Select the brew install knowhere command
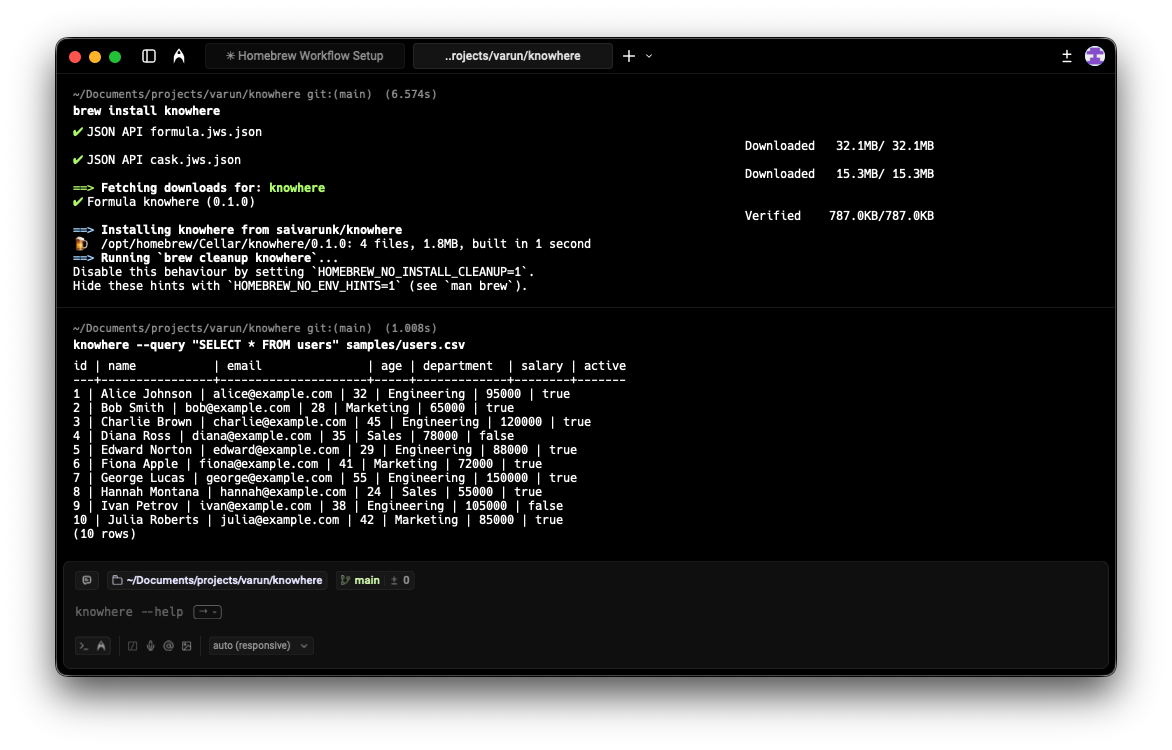This screenshot has width=1172, height=750. click(146, 111)
